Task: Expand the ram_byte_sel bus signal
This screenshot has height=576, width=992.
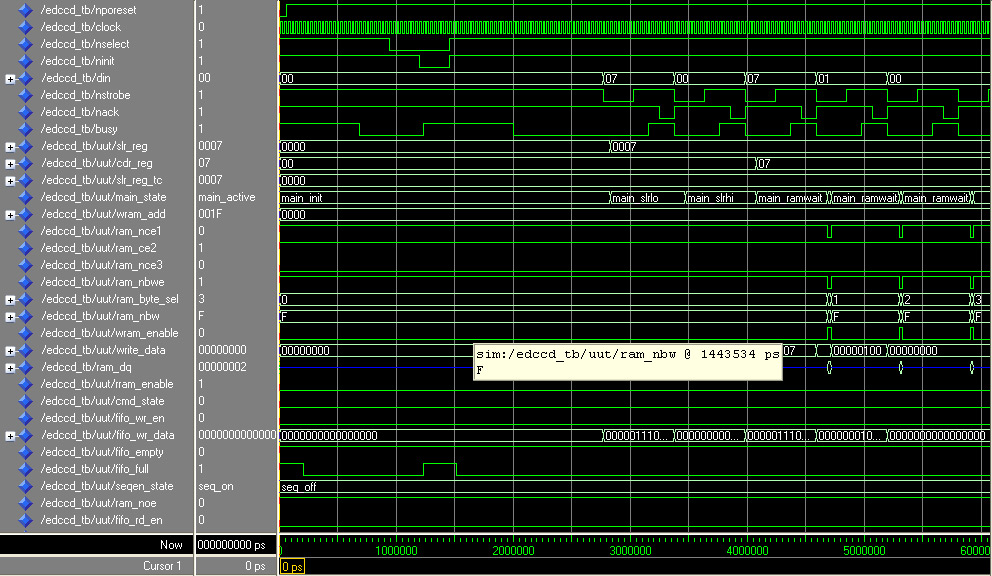Action: 10,299
